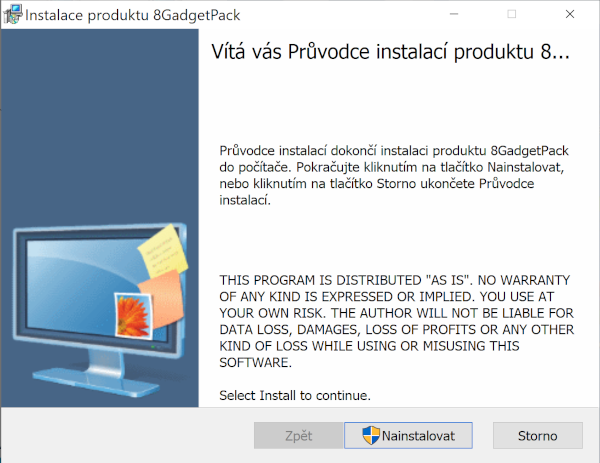
Task: Minimize the installer window
Action: click(x=455, y=15)
